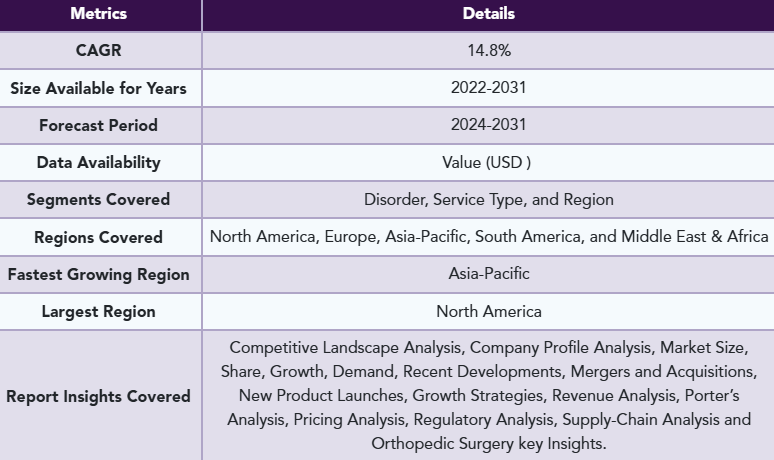Viewport: 774px width, 460px height.
Task: Click the 2022-2031 value cell
Action: click(x=488, y=88)
